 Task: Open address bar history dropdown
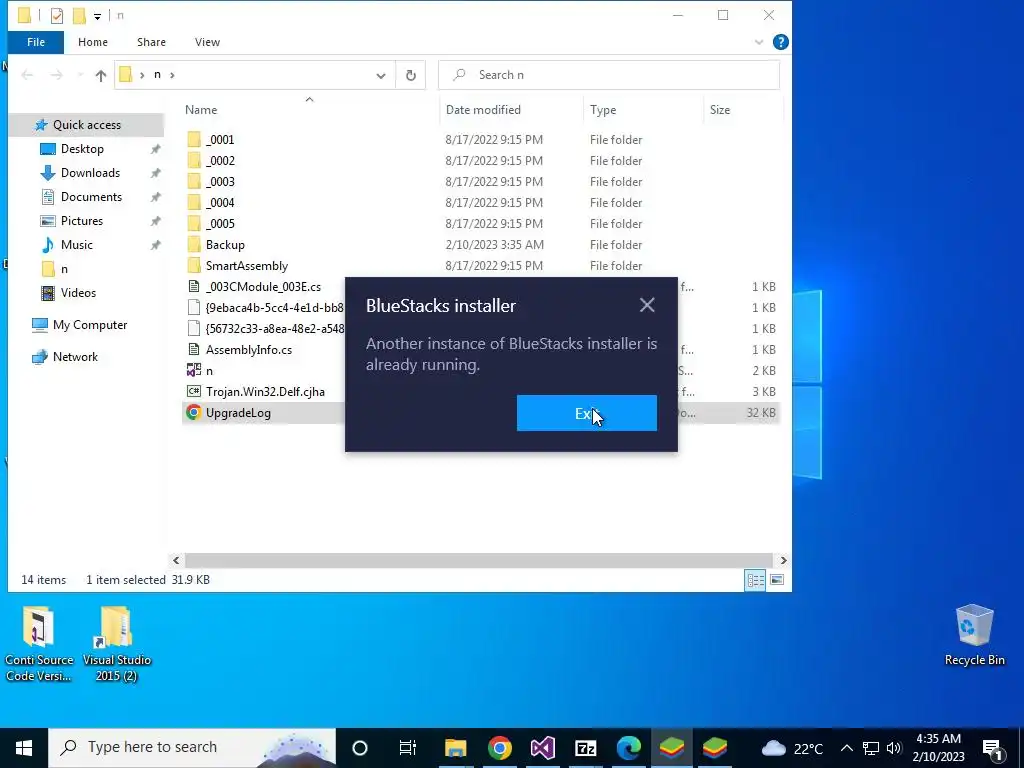[381, 75]
